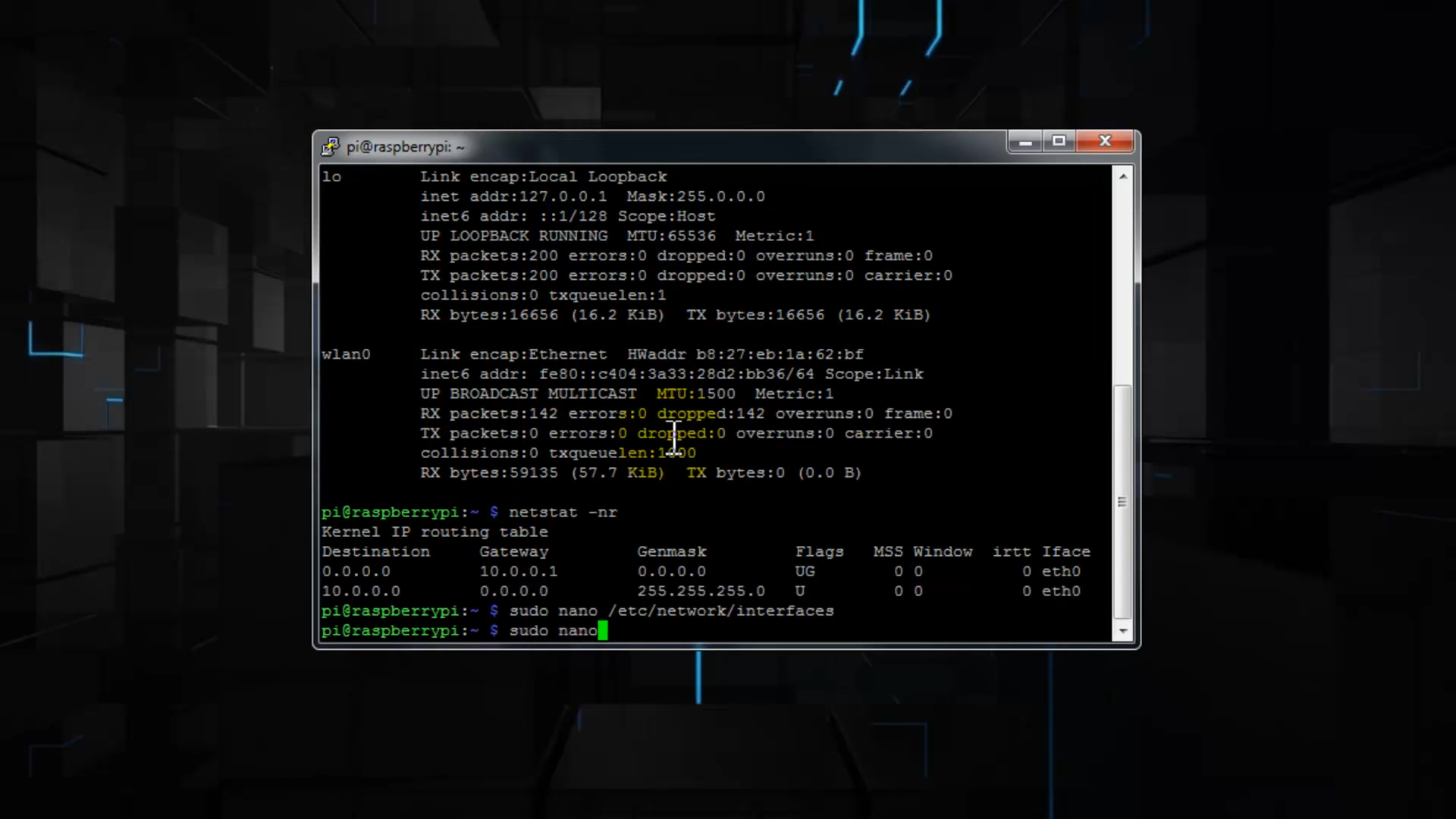Screen dimensions: 1456x819
Task: Select the netstat -nr command text
Action: 563,512
